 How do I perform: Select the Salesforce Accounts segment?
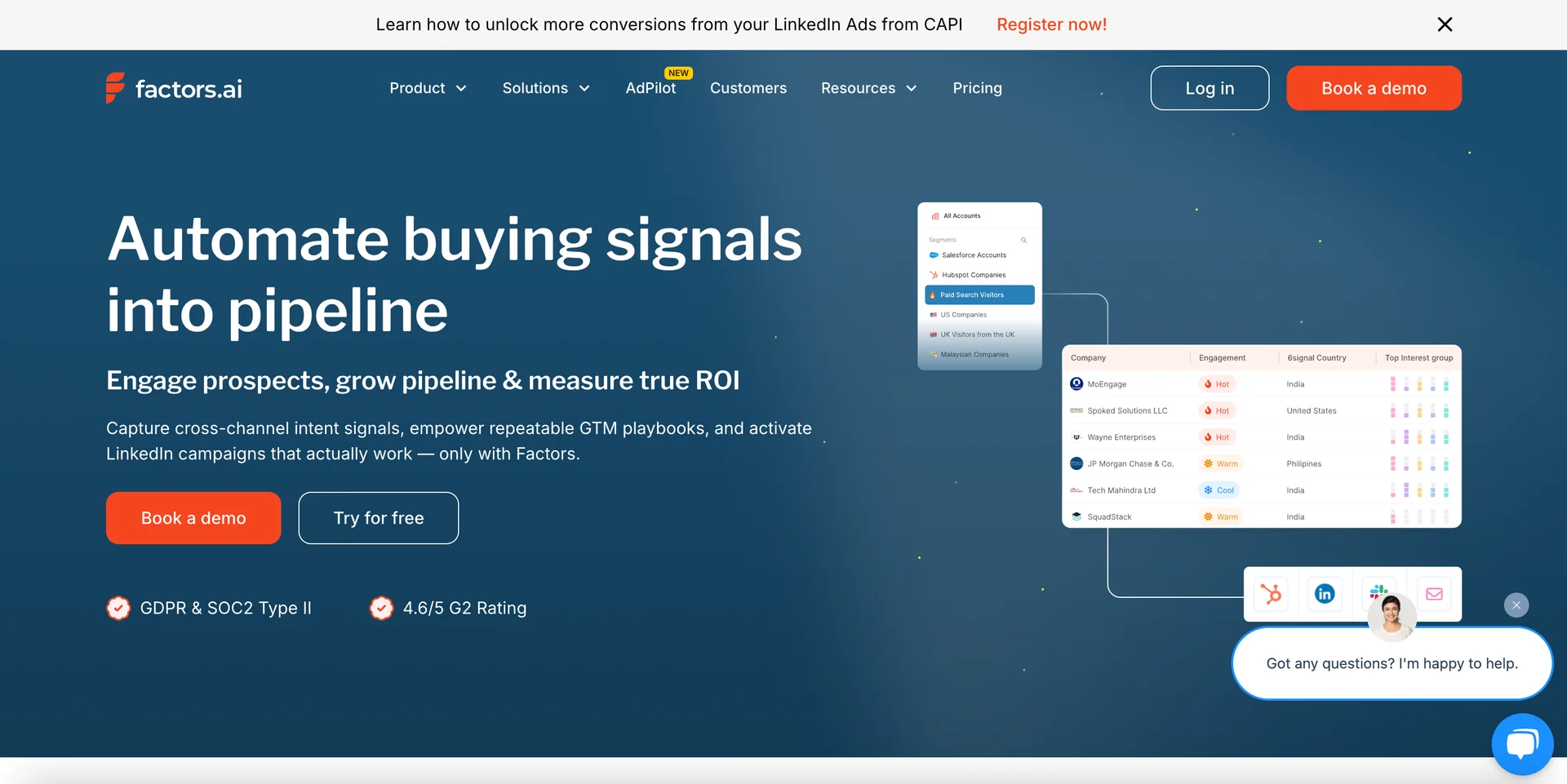pos(973,255)
